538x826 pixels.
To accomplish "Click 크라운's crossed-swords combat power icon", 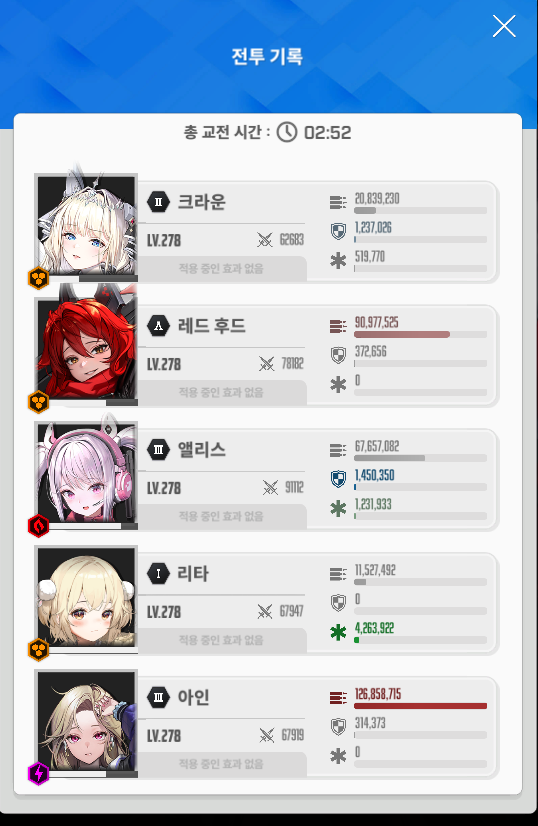I will (x=265, y=240).
